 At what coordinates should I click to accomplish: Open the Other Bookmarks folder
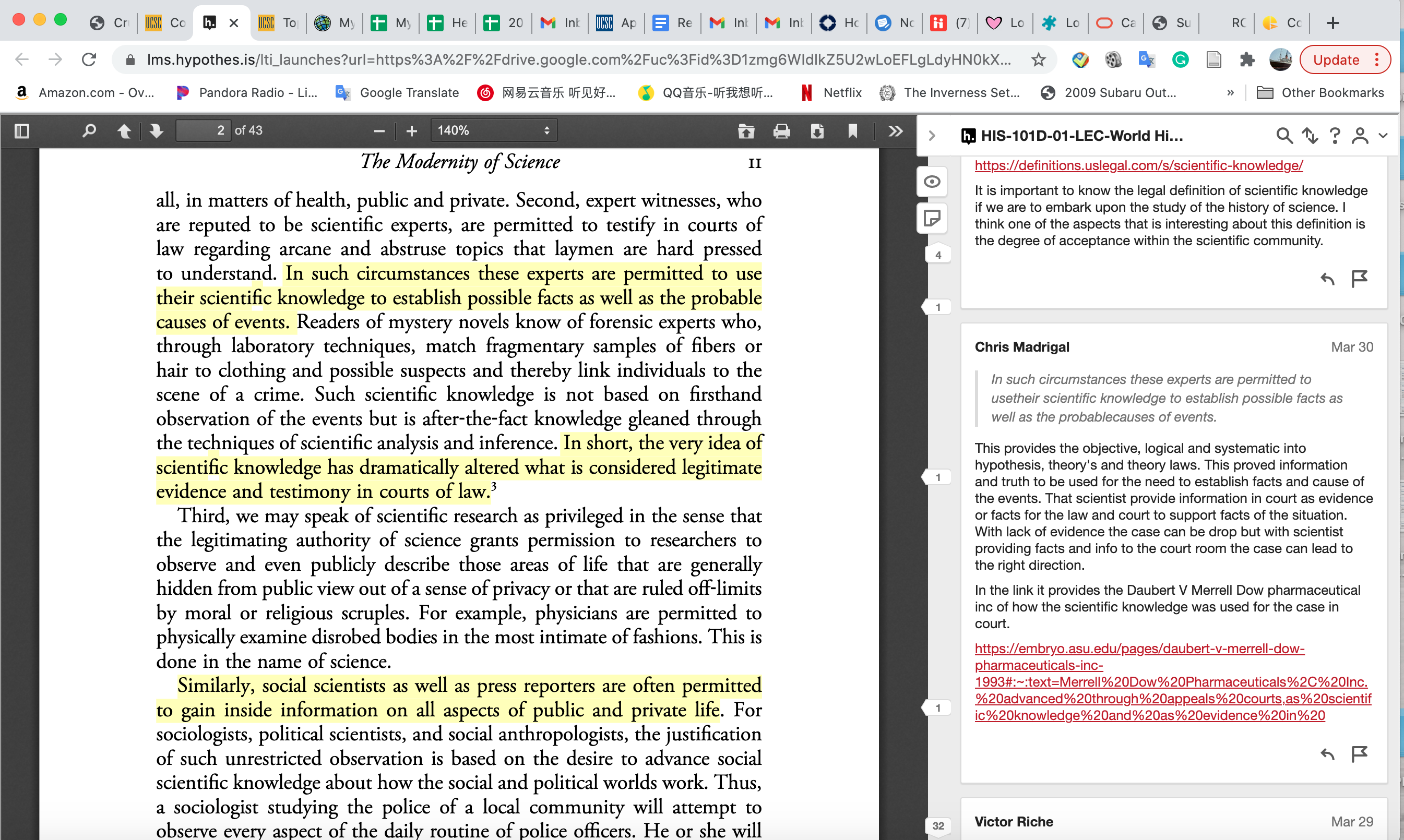pyautogui.click(x=1320, y=93)
